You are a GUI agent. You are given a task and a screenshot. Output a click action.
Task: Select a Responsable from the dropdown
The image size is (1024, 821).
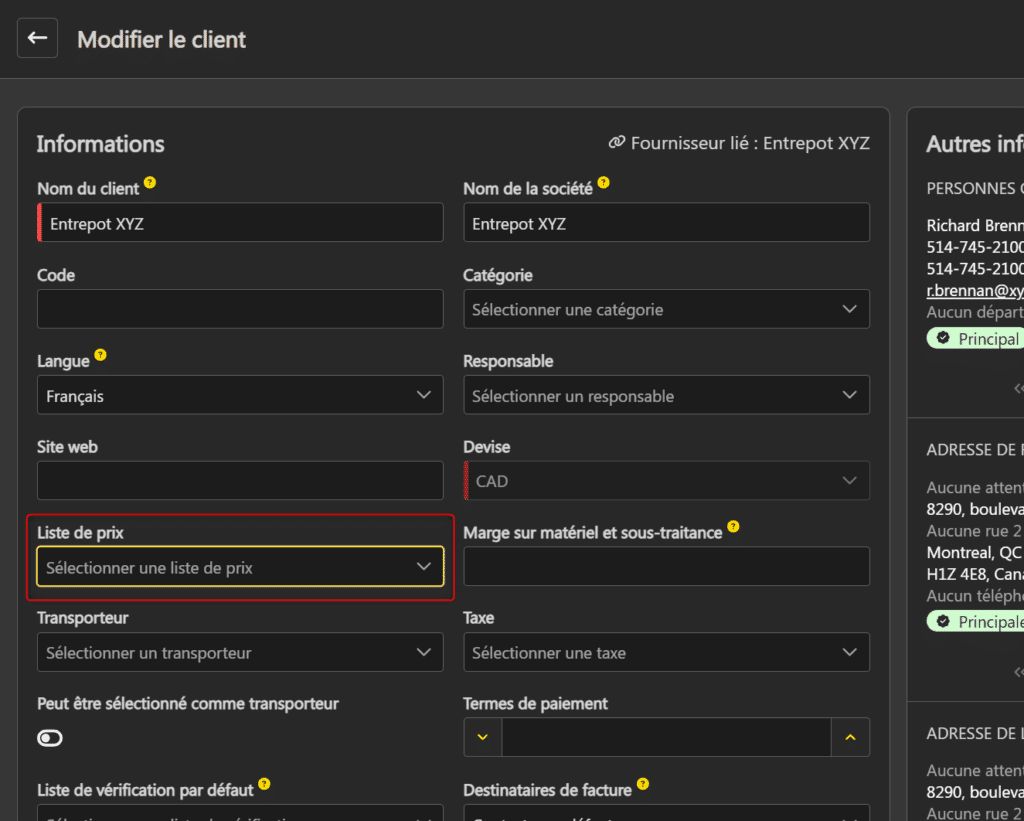coord(666,396)
